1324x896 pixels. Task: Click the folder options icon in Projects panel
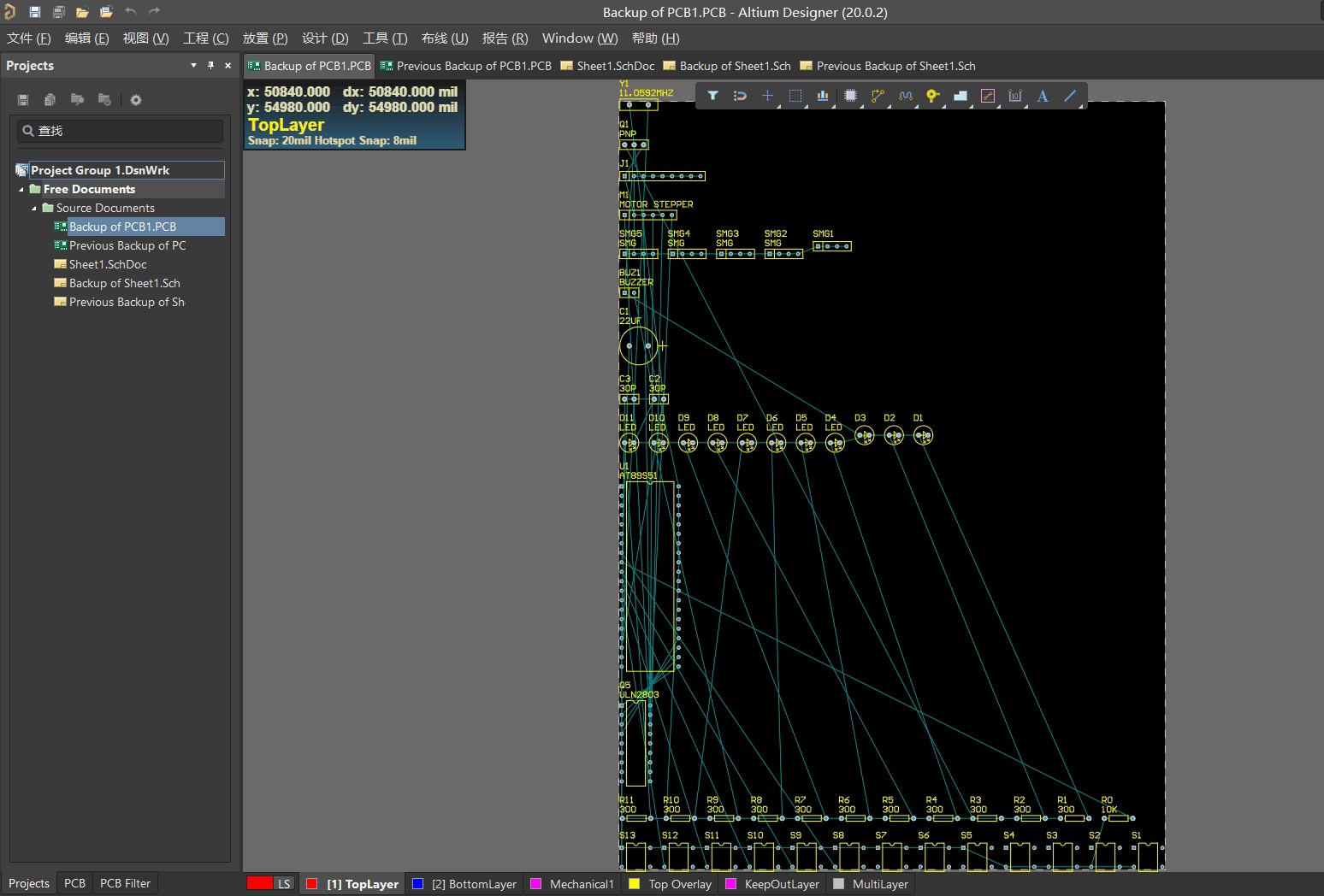[104, 100]
